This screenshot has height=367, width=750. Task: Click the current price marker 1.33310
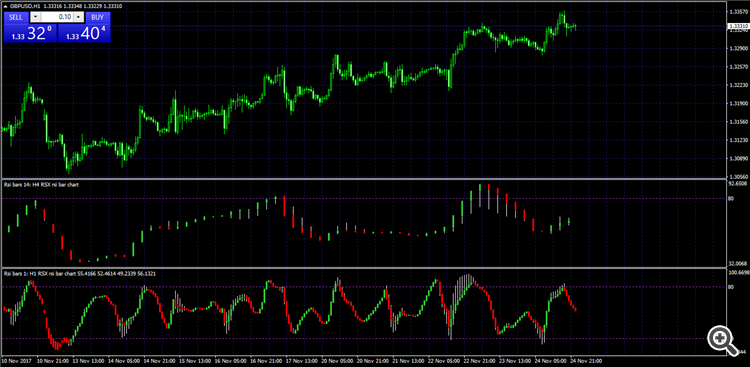tap(737, 26)
